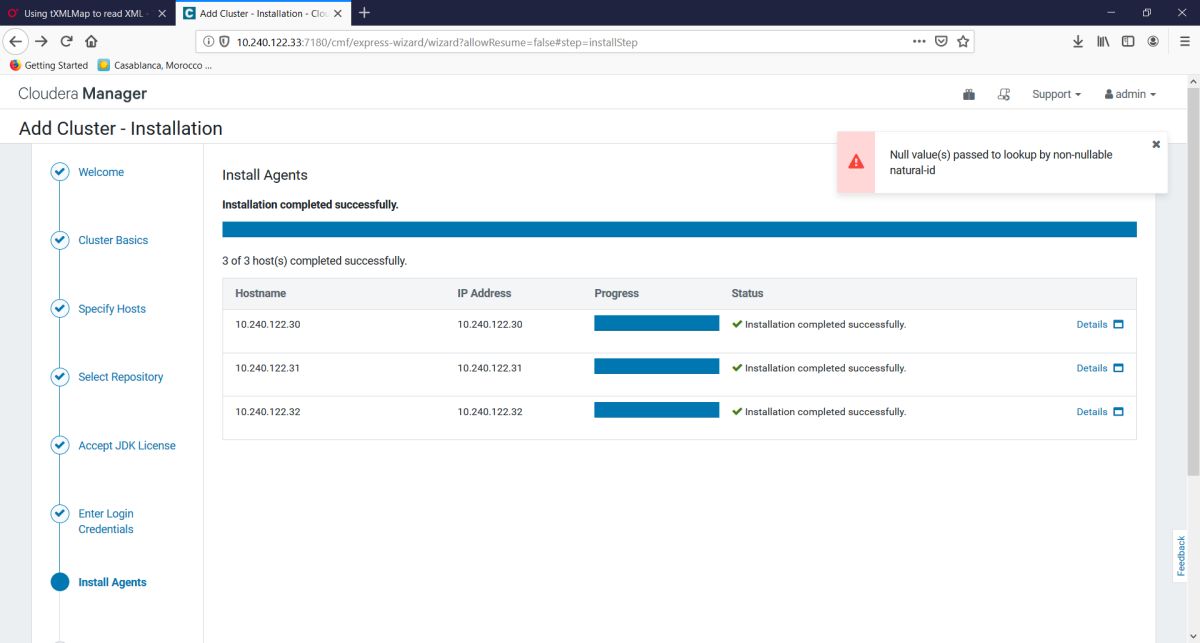Click the Hostname column header
This screenshot has width=1200, height=643.
tap(260, 293)
